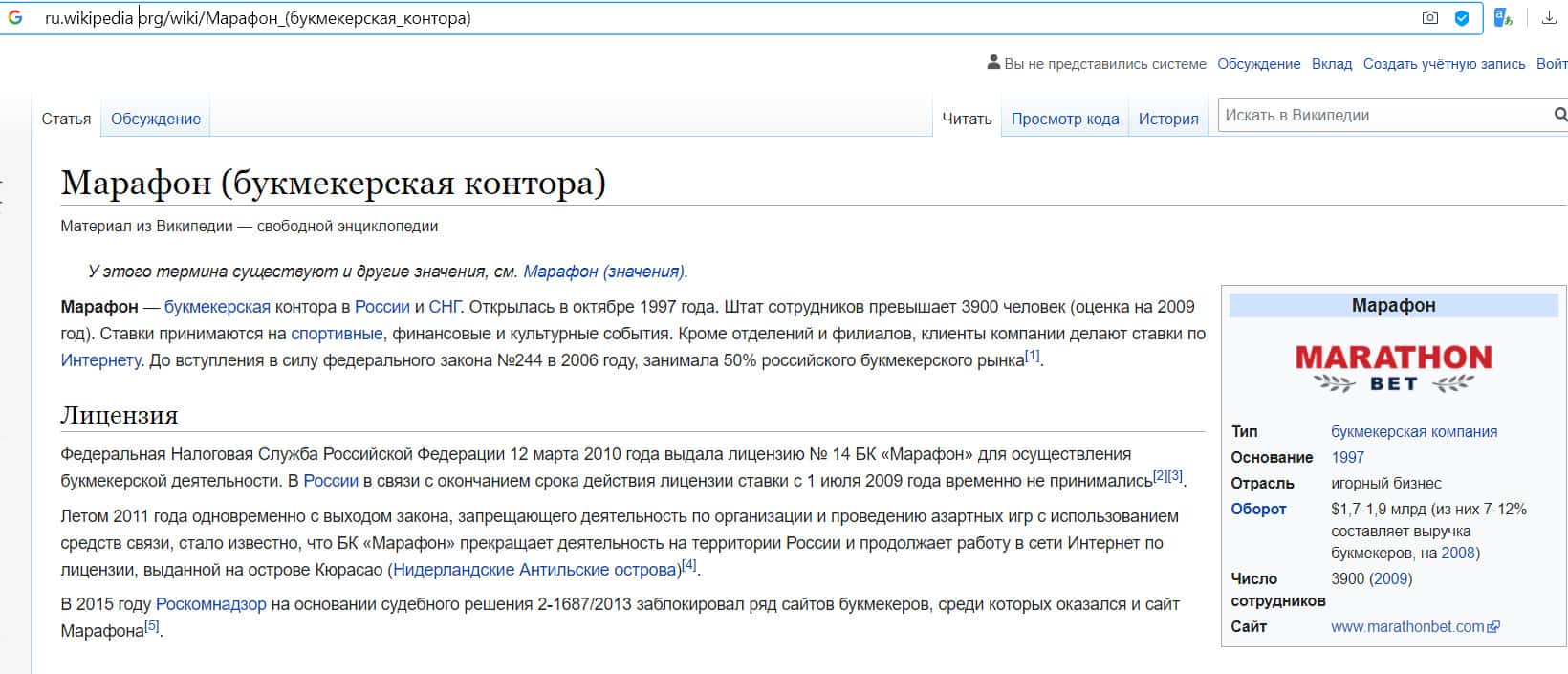Click footnote reference [2]

pyautogui.click(x=1160, y=475)
